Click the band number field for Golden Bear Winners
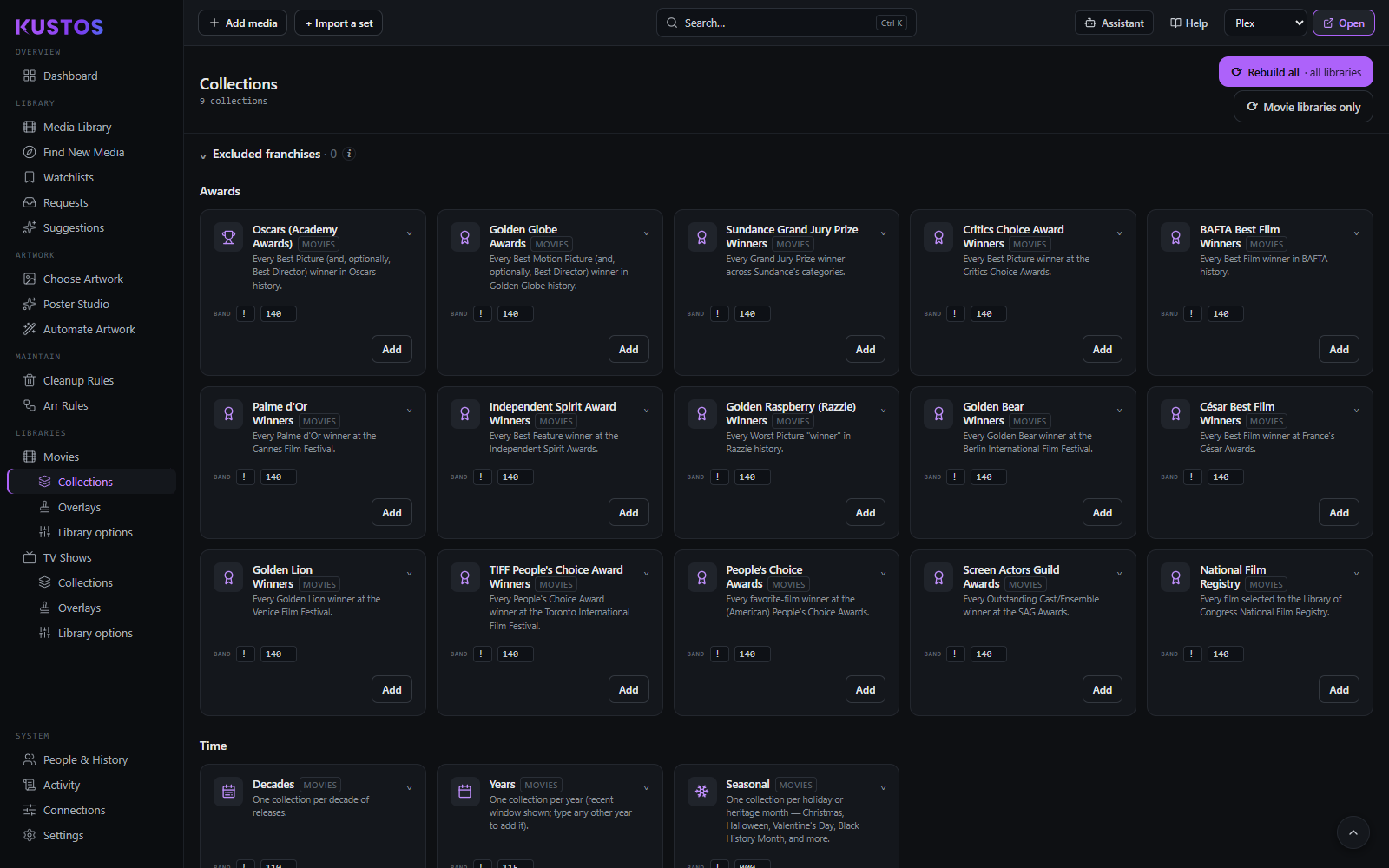The height and width of the screenshot is (868, 1389). point(988,477)
